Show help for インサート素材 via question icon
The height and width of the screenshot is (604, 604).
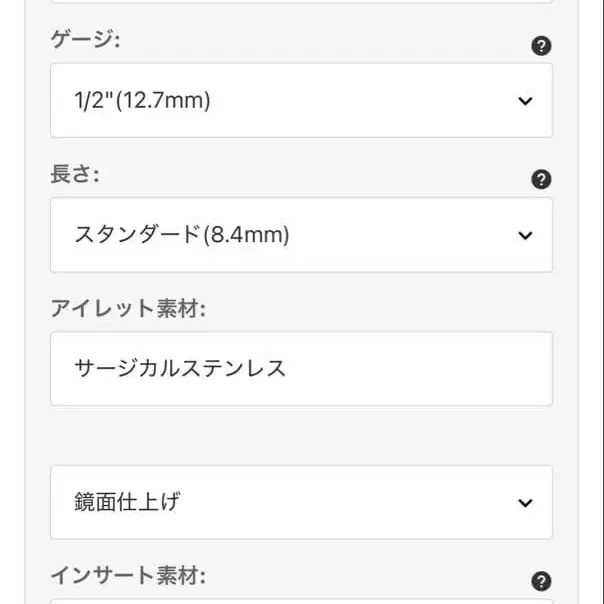coord(541,581)
